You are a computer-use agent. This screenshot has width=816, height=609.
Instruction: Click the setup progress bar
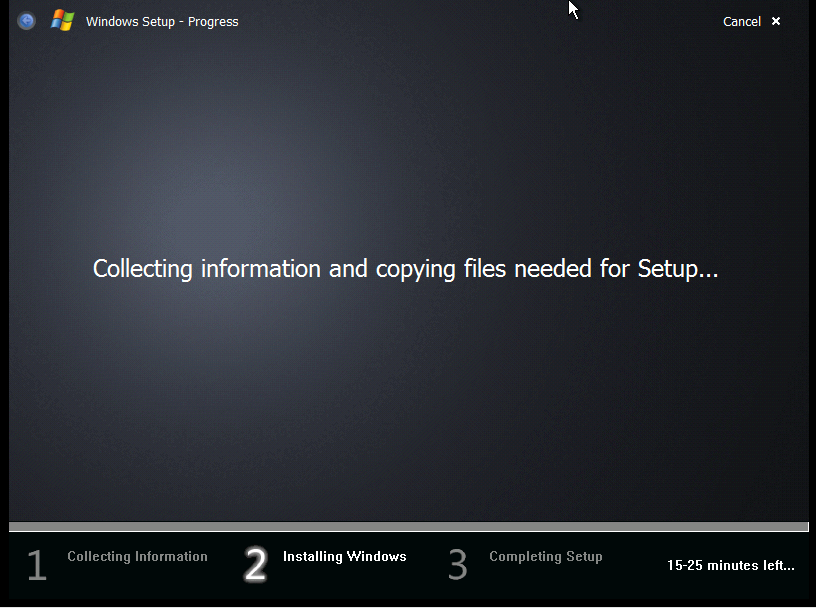coord(409,526)
